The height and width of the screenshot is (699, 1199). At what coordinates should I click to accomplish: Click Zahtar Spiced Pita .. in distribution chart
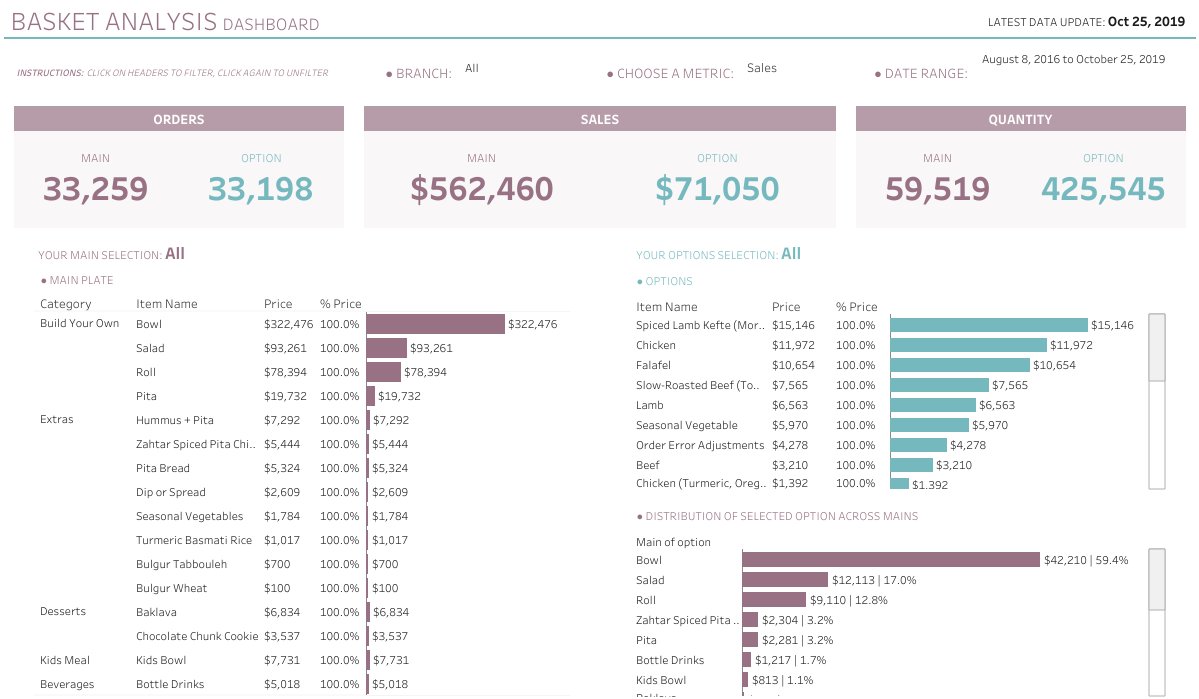pyautogui.click(x=687, y=620)
